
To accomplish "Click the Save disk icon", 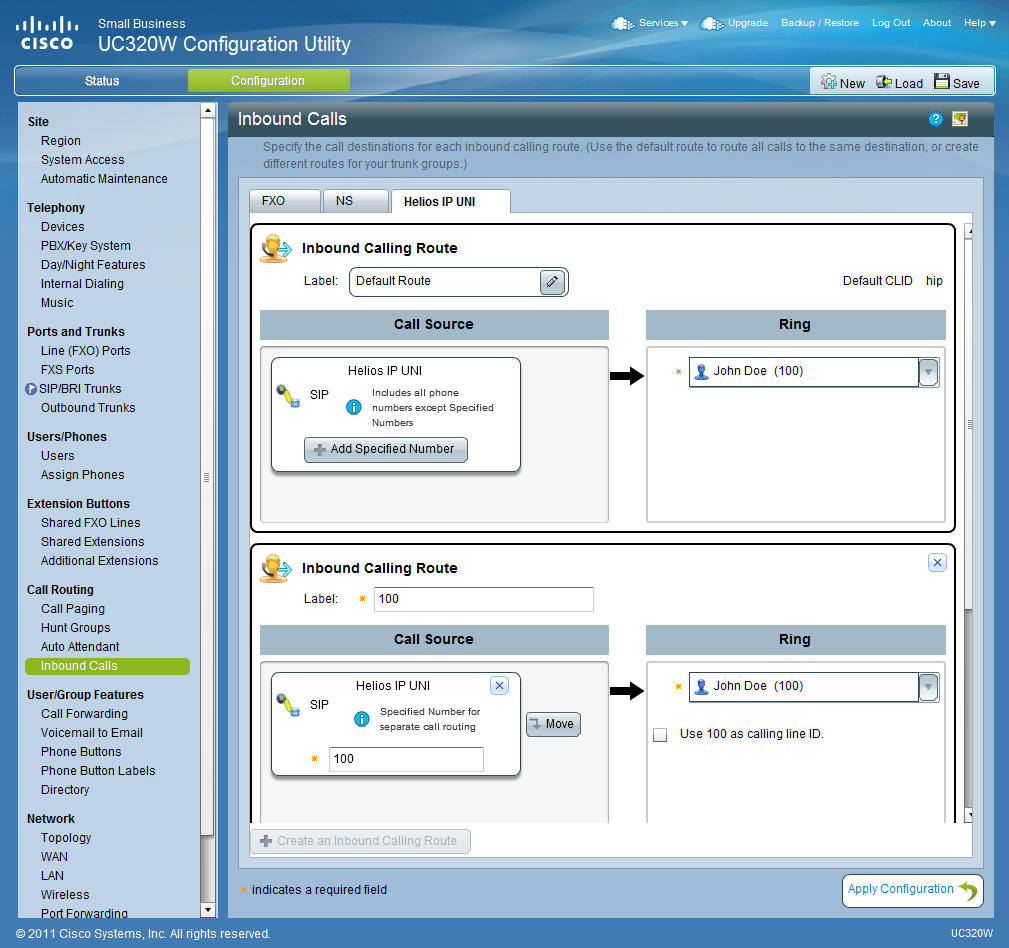I will click(x=942, y=82).
